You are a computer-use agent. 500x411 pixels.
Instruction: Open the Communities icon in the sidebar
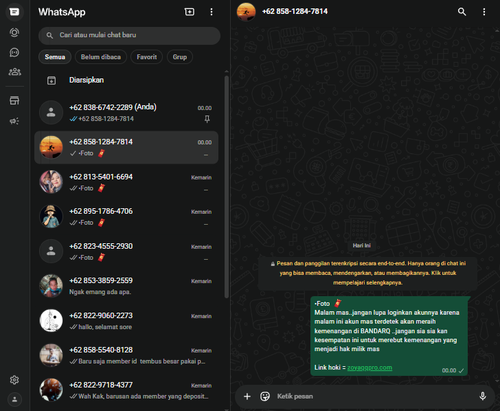point(14,72)
